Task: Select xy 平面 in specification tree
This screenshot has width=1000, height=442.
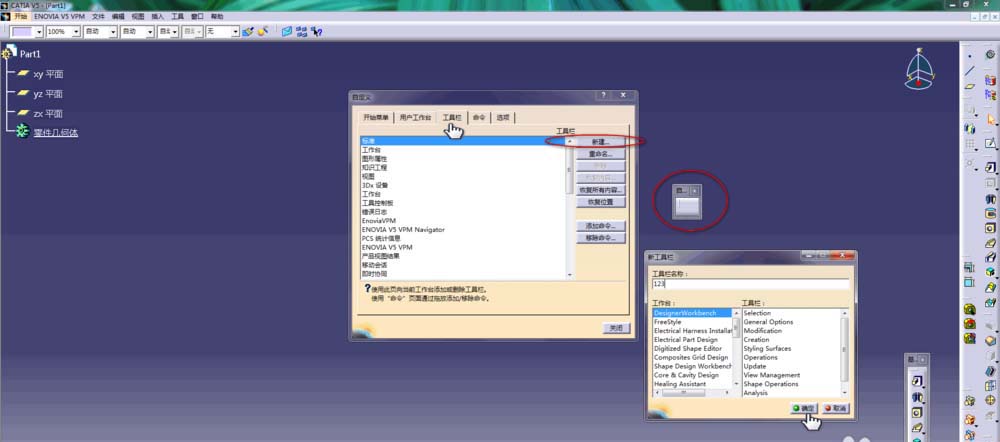Action: click(x=48, y=74)
